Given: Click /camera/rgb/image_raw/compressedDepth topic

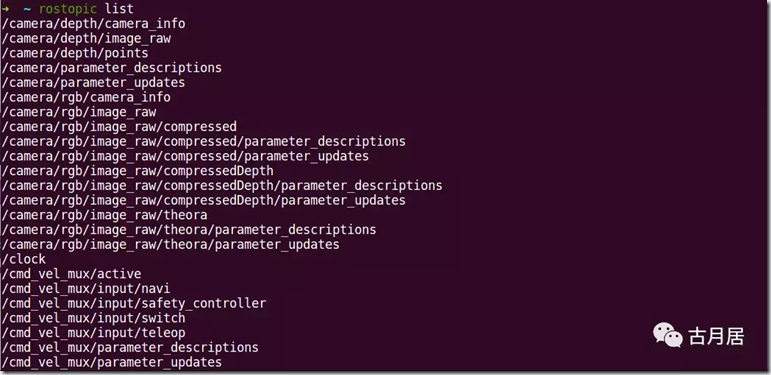Looking at the screenshot, I should point(138,171).
